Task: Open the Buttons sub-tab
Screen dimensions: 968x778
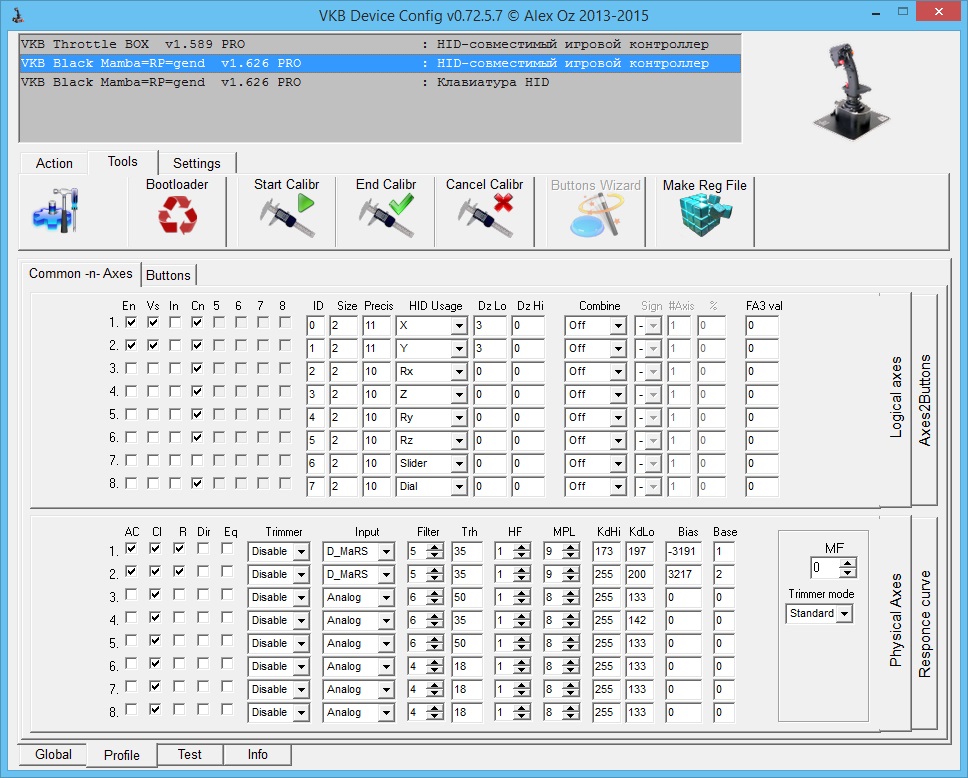Action: click(169, 275)
